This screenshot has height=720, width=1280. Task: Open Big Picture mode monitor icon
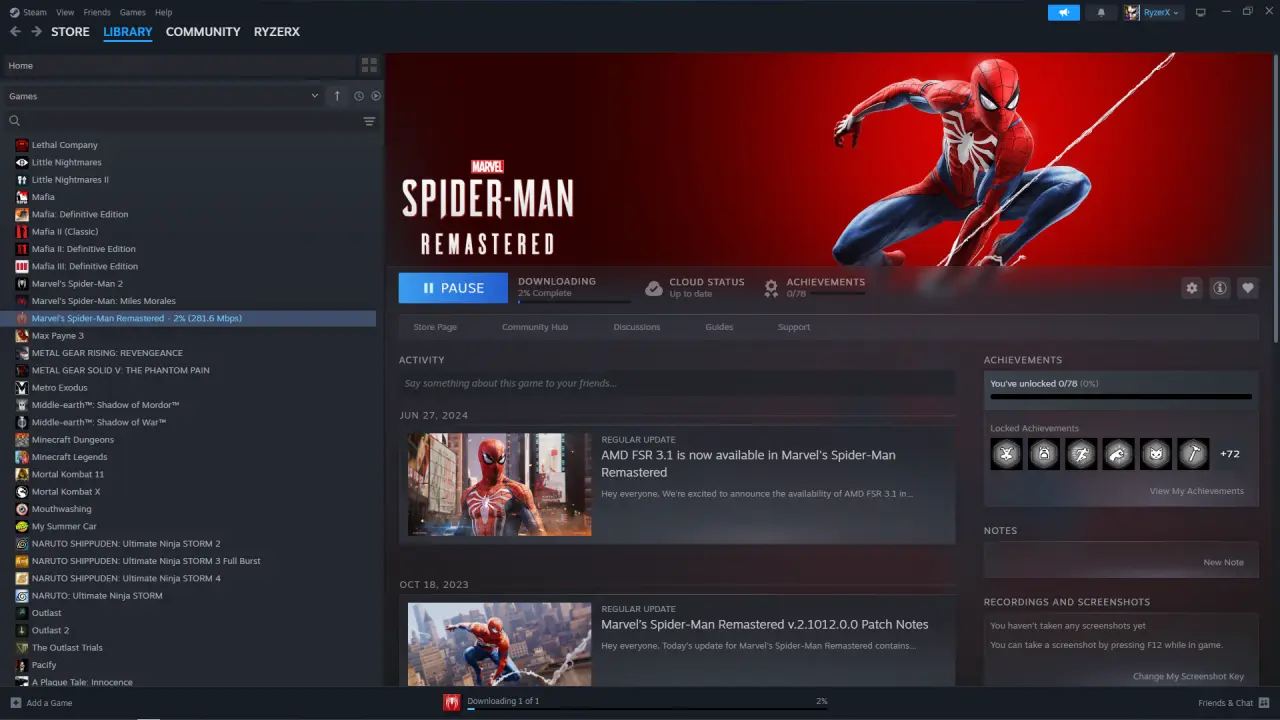click(x=1200, y=12)
